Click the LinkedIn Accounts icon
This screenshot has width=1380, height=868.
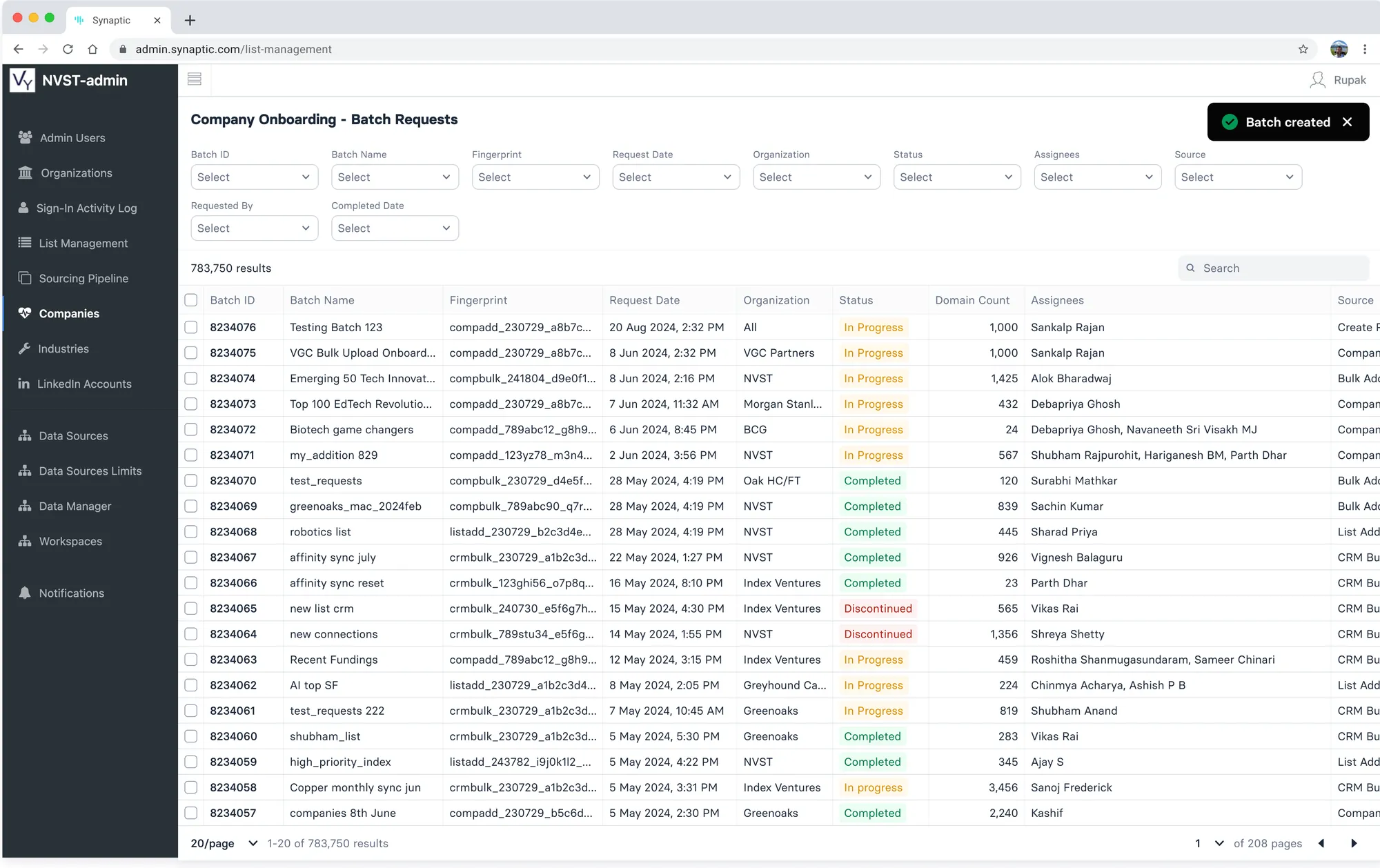click(24, 384)
